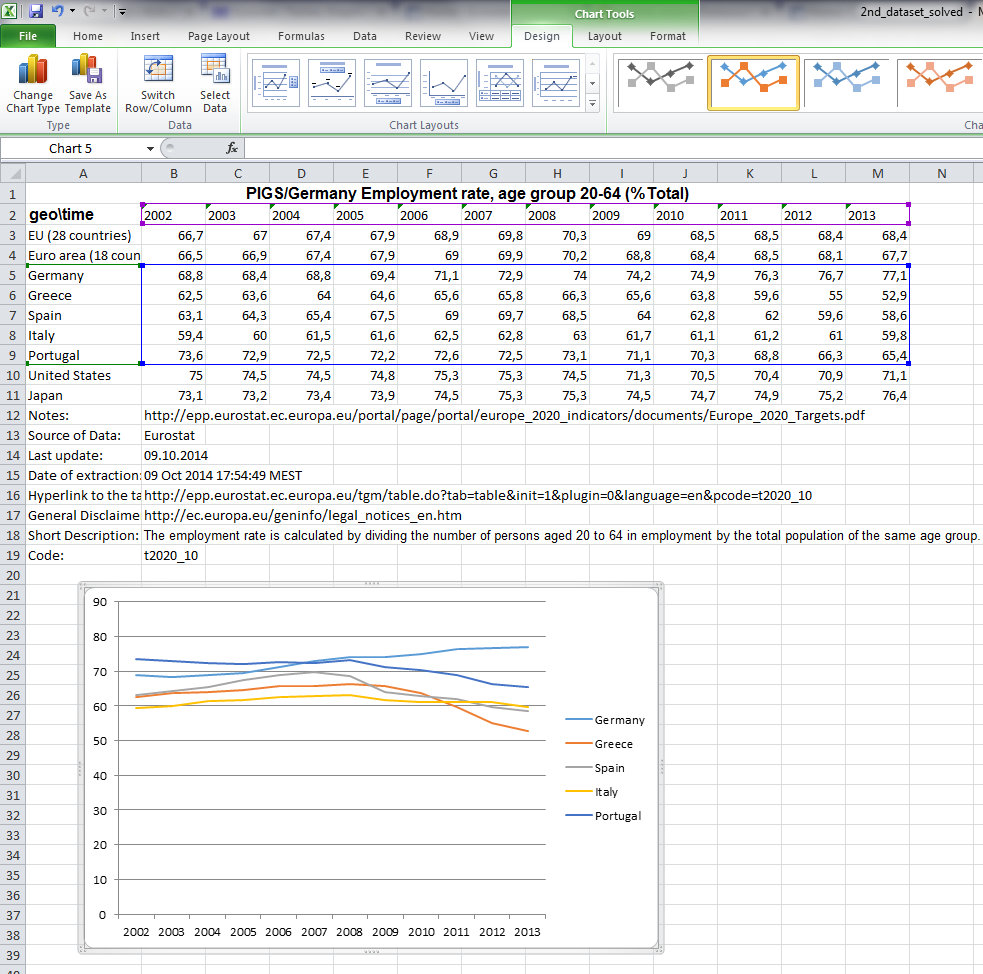
Task: Click the Europe_2020_Targets.pdf notes link
Action: pyautogui.click(x=504, y=416)
